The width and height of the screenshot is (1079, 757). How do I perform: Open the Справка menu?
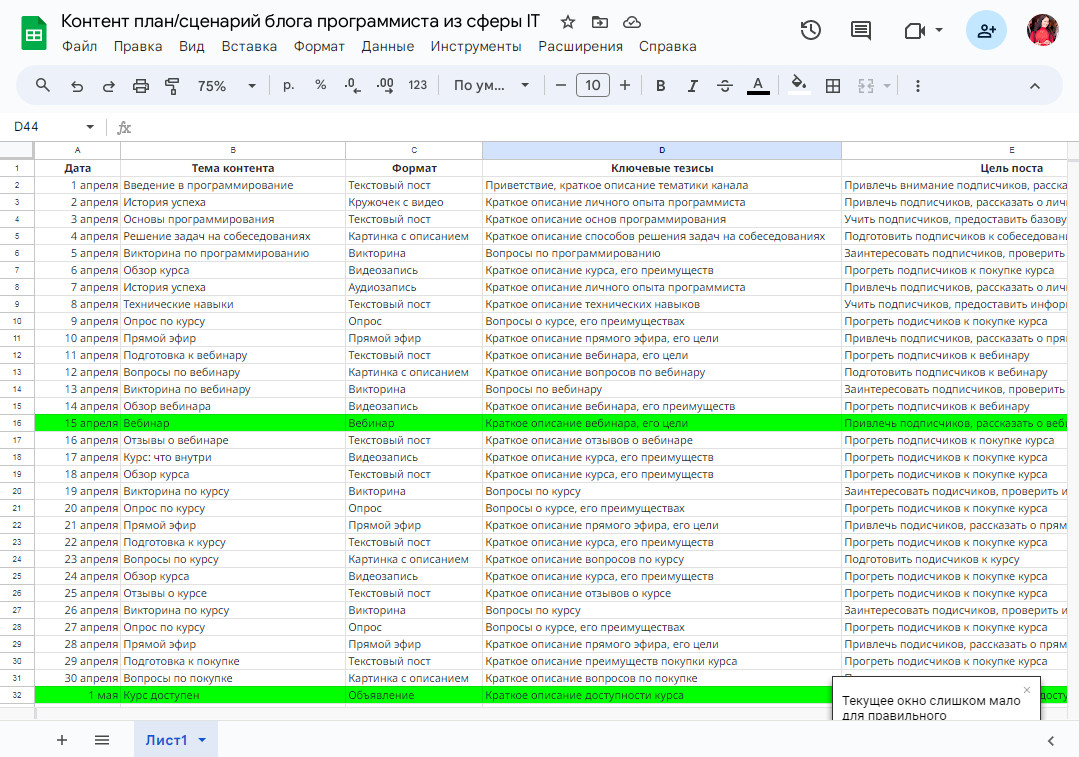pyautogui.click(x=667, y=46)
